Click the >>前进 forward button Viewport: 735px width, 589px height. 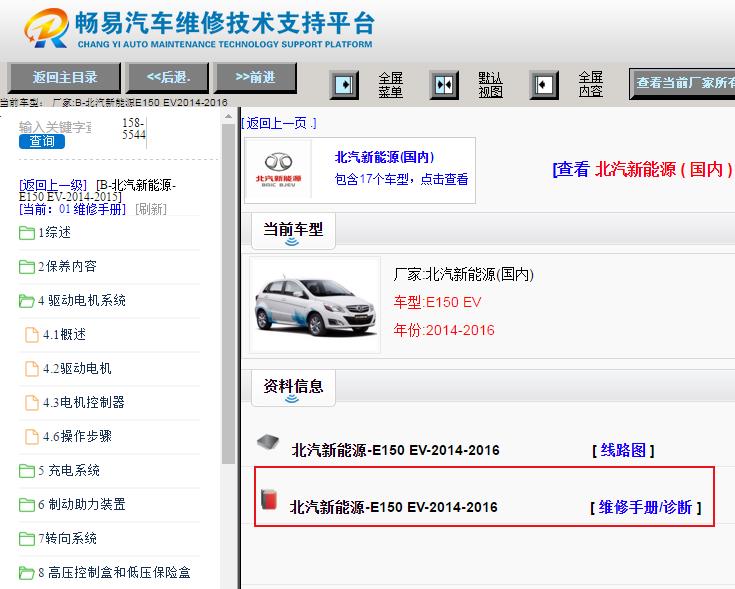(255, 77)
